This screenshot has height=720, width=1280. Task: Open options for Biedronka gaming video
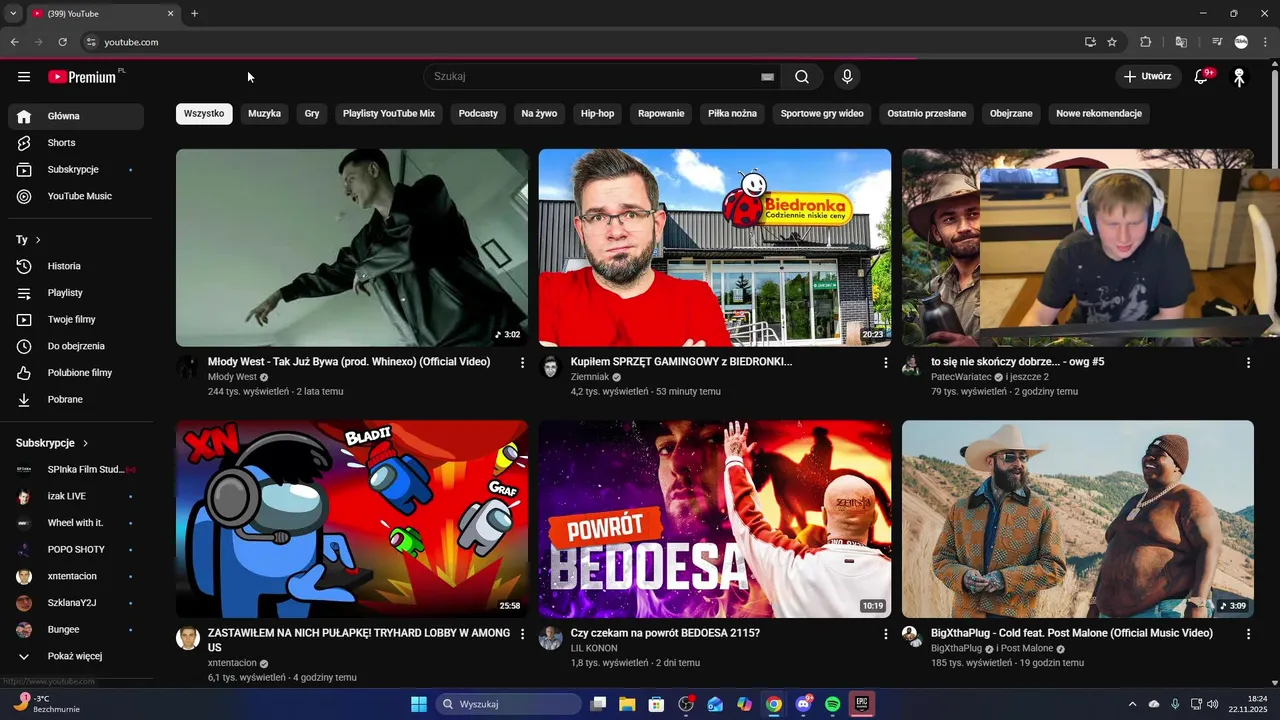[885, 363]
